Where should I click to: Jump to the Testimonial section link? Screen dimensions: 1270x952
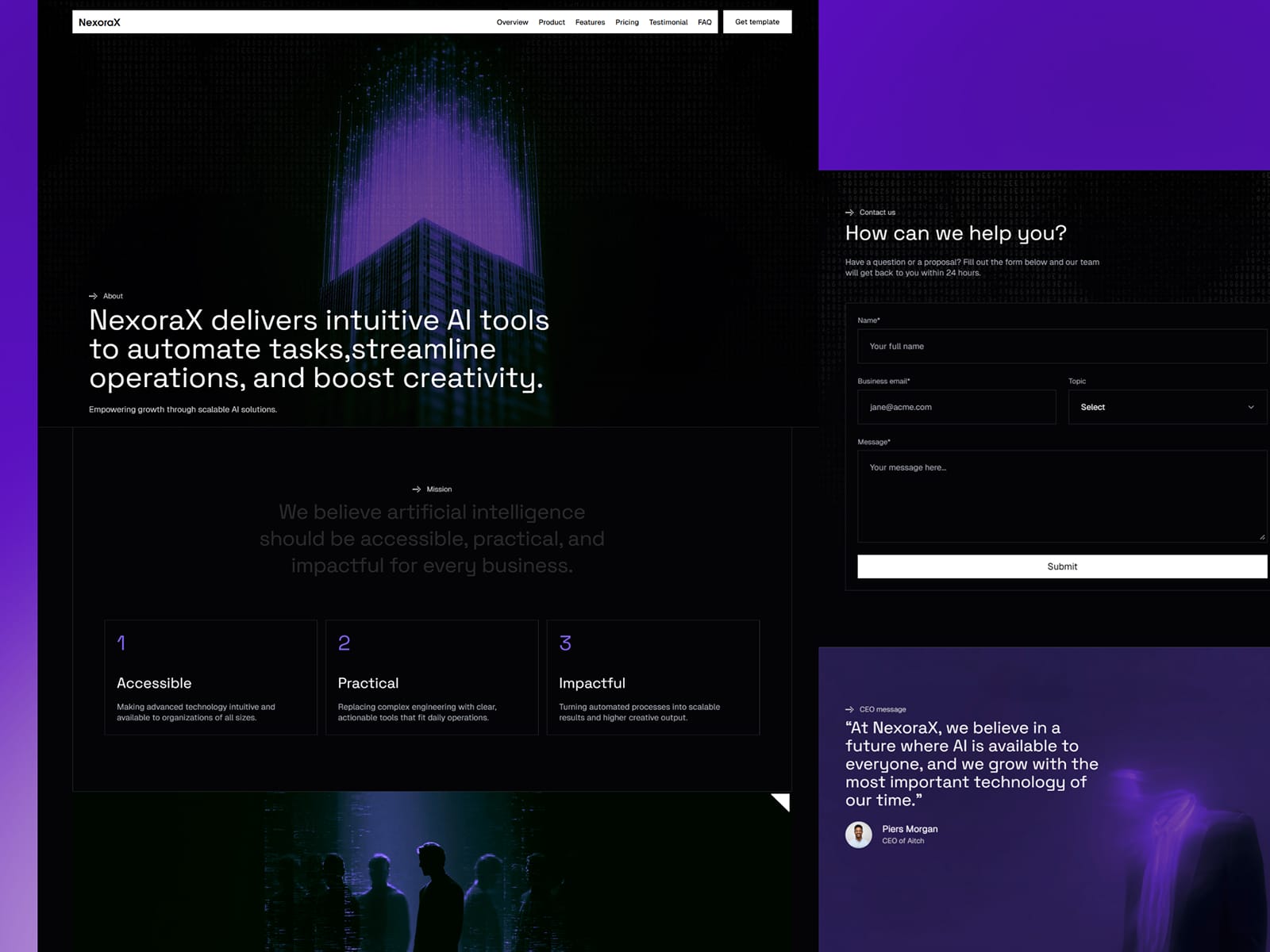[x=668, y=22]
